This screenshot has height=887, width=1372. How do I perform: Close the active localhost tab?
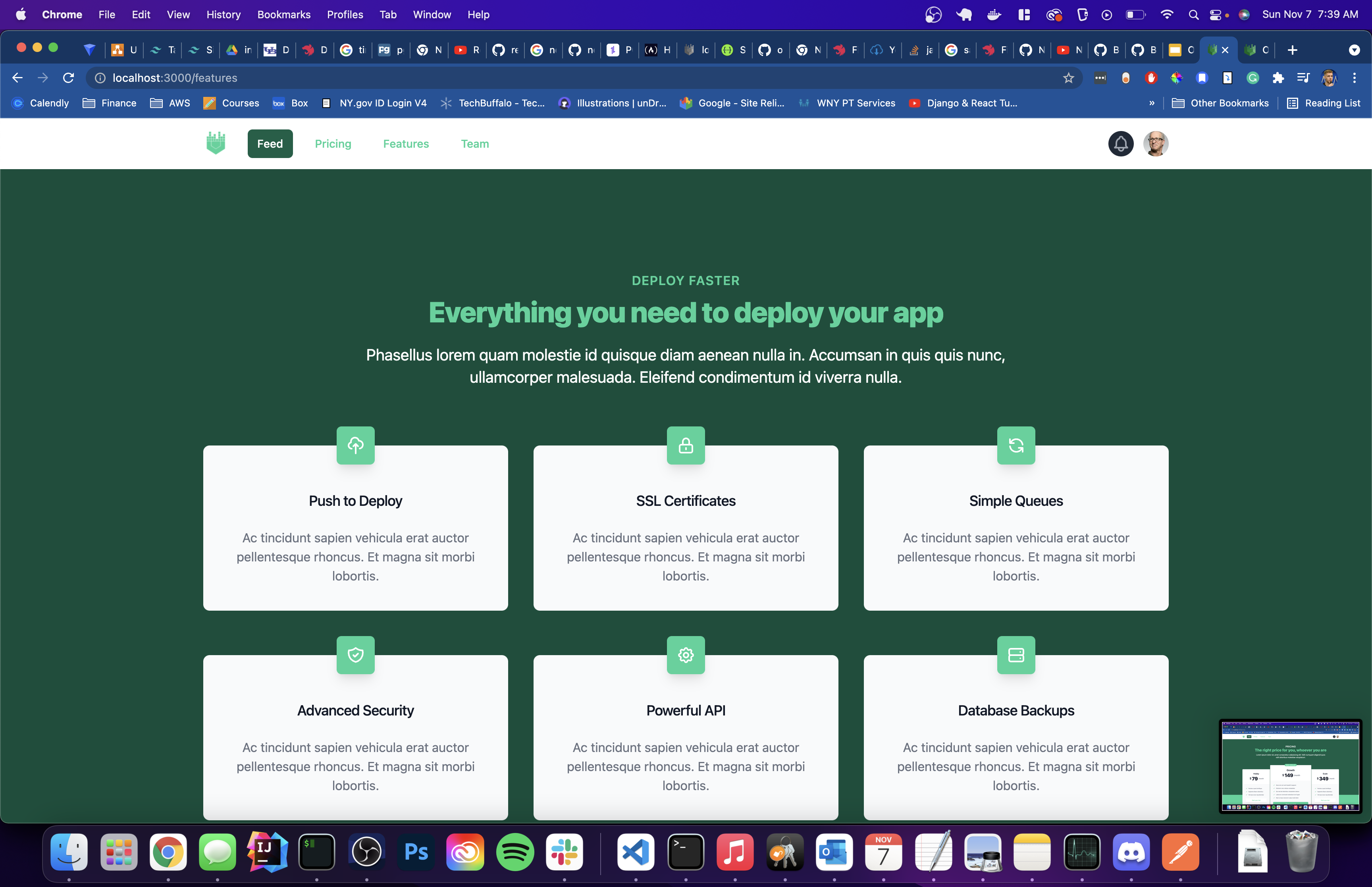[x=1225, y=50]
